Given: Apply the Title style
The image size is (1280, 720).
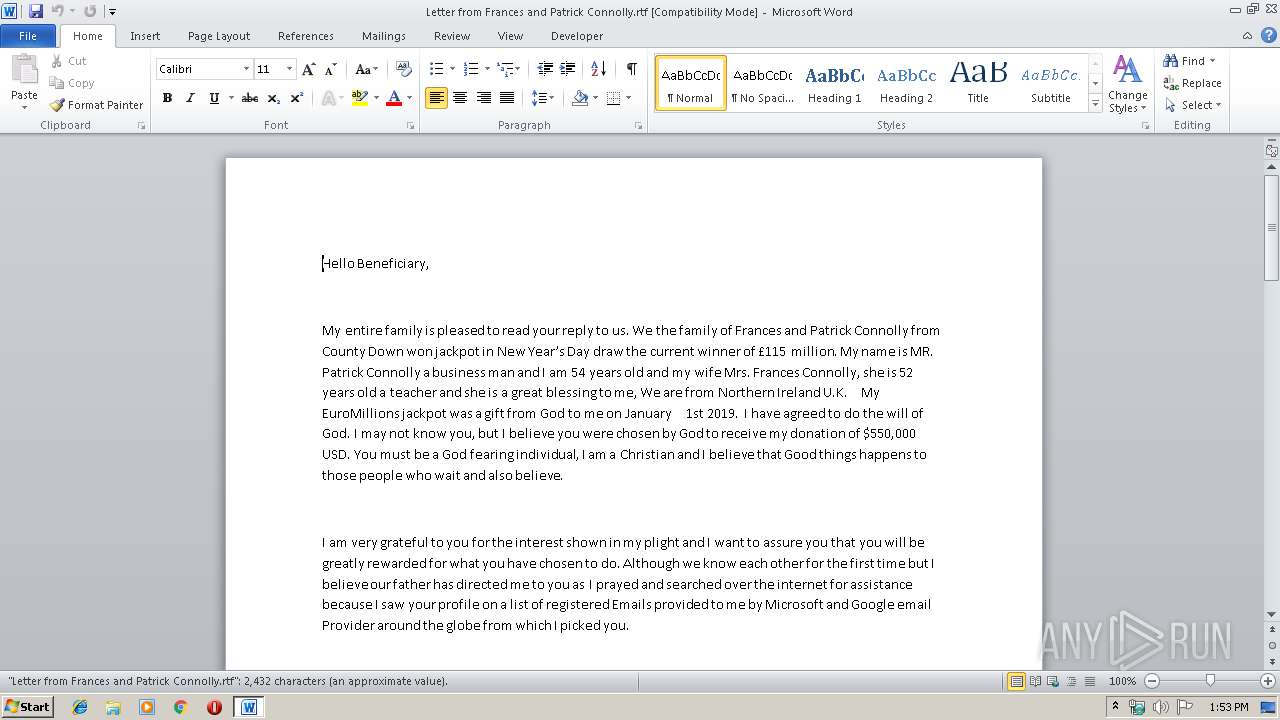Looking at the screenshot, I should point(978,83).
